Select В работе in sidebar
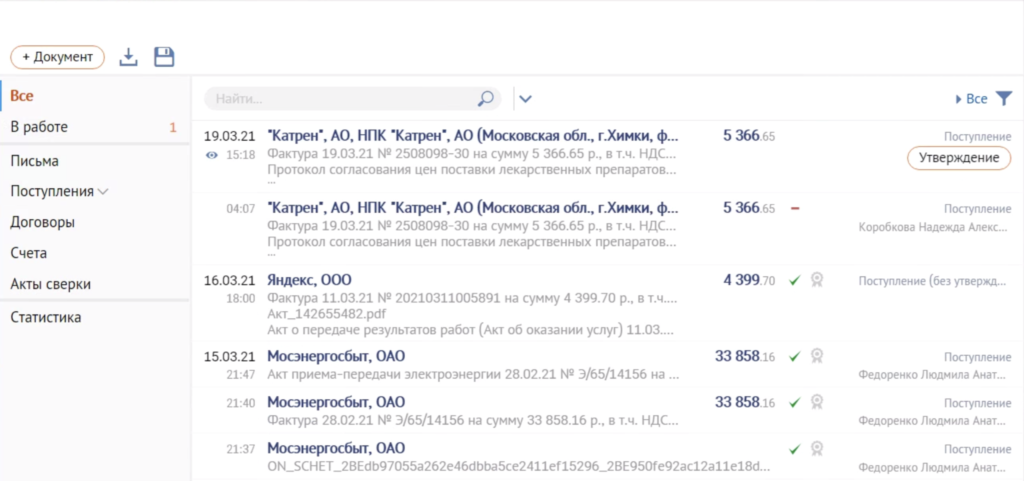The width and height of the screenshot is (1024, 481). tap(39, 127)
